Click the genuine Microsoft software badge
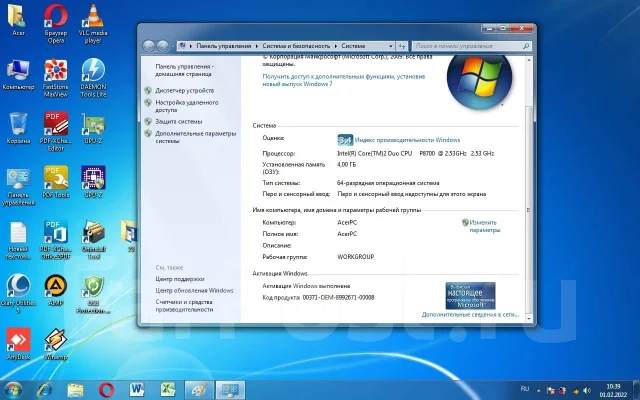This screenshot has width=640, height=400. [x=471, y=296]
